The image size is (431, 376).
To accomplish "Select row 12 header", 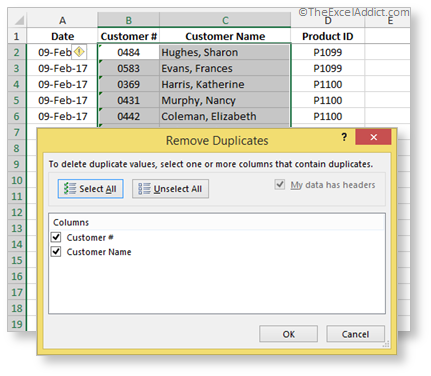I will [17, 212].
